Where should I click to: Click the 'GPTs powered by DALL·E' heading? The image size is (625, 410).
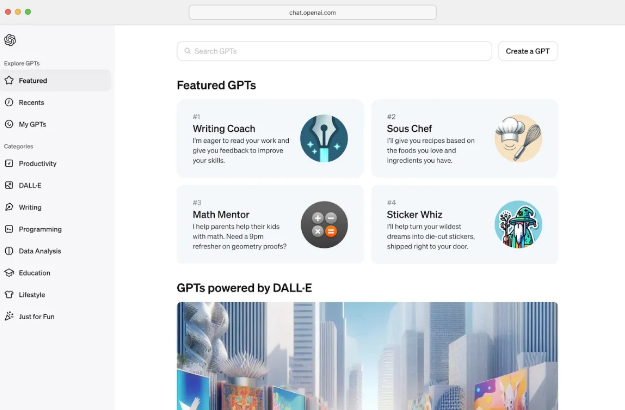(244, 288)
